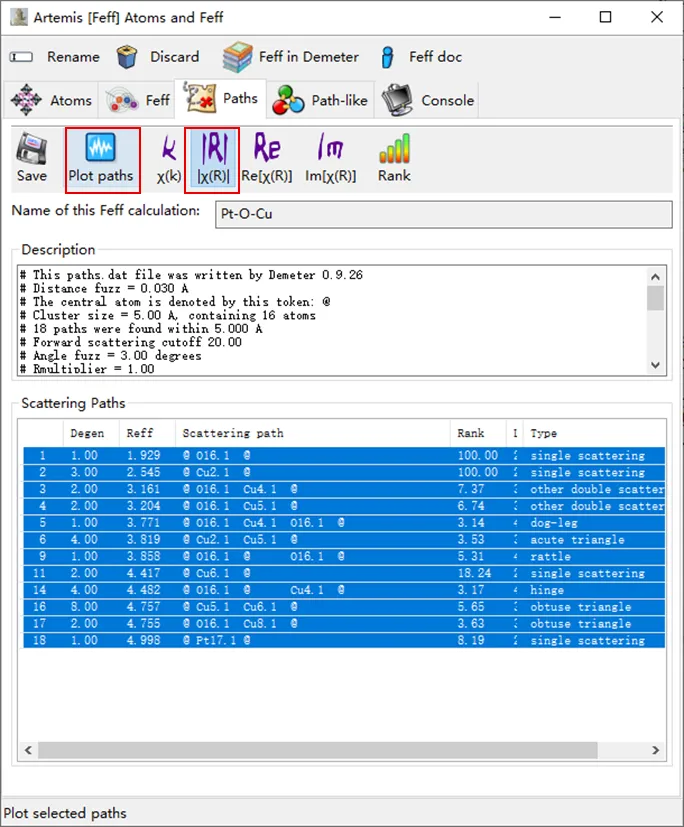Select path 11 with Reff 4.417

coord(344,573)
